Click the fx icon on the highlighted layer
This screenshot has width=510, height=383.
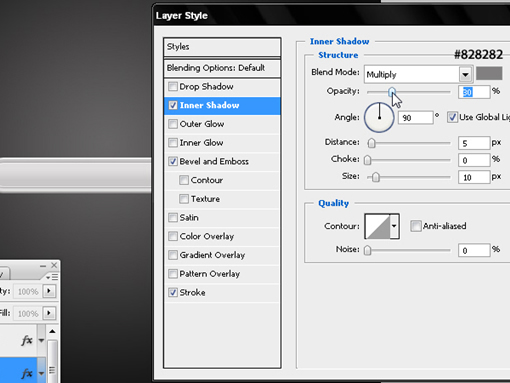coord(27,373)
